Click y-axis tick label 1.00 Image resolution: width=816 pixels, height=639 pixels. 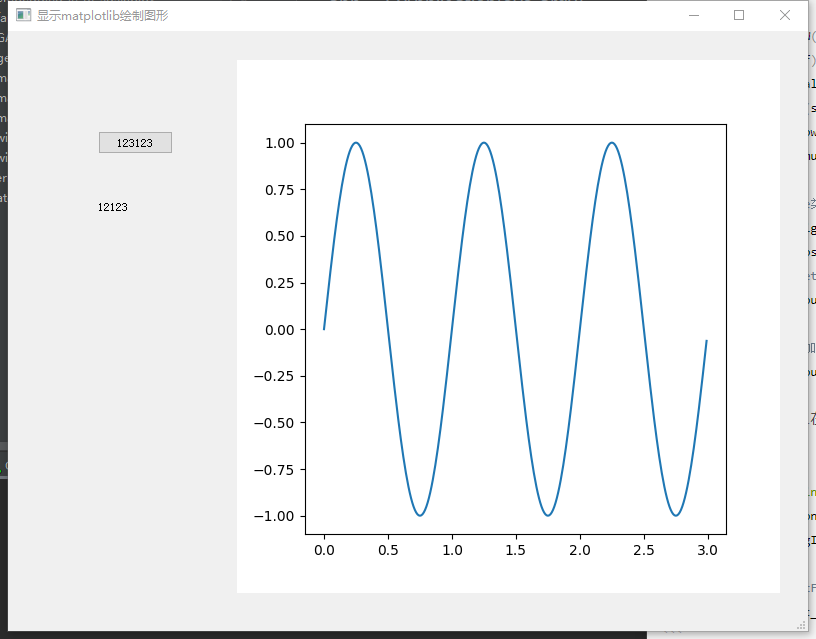point(279,143)
